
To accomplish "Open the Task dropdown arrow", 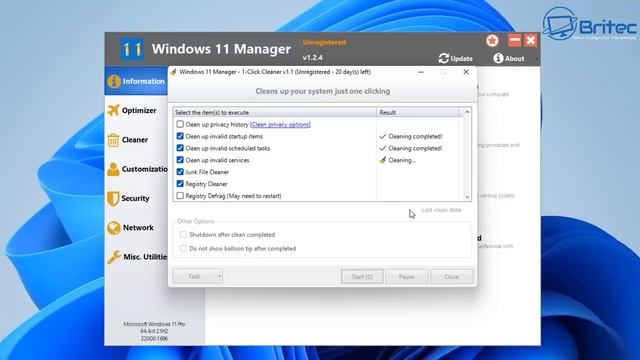I will tap(220, 276).
